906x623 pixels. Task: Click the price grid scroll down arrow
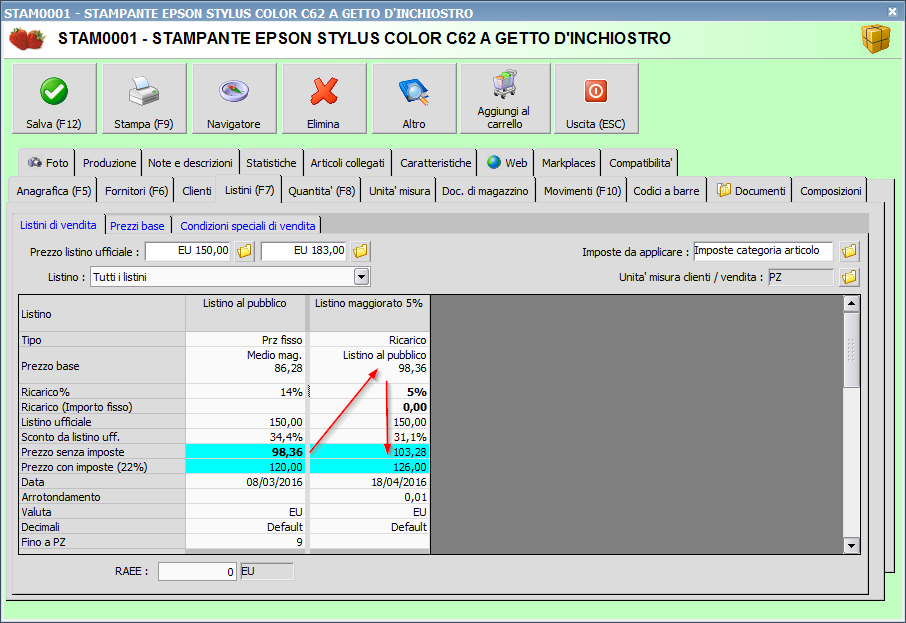point(851,545)
